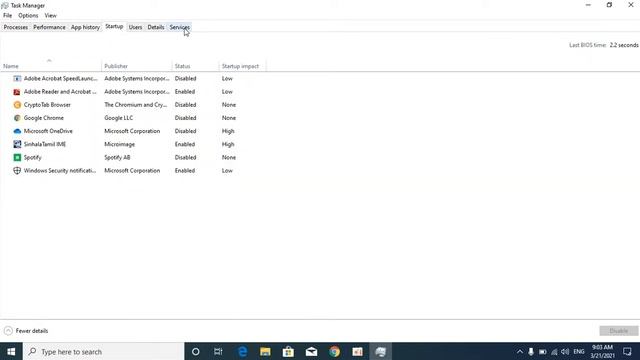
Task: Switch to the Performance tab
Action: [x=49, y=27]
